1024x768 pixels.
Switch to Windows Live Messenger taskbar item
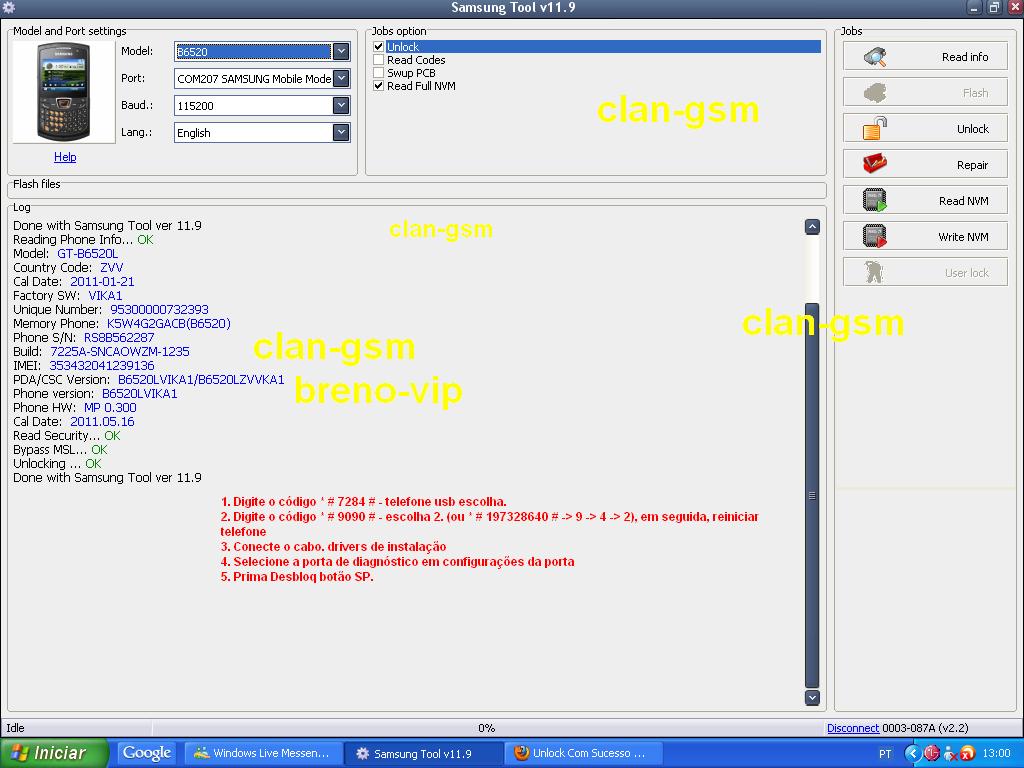point(264,753)
